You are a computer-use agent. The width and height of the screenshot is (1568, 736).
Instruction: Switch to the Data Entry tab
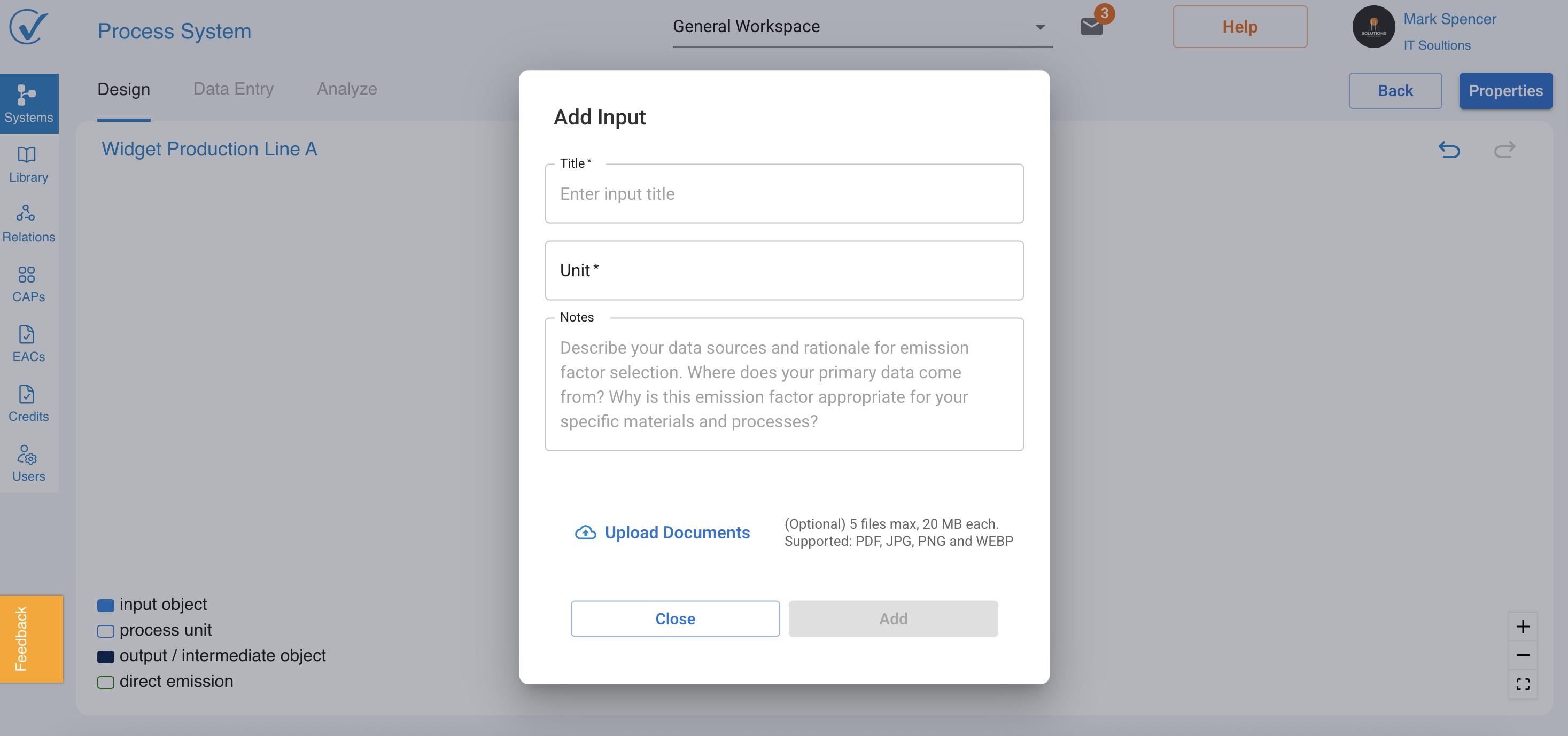click(233, 89)
